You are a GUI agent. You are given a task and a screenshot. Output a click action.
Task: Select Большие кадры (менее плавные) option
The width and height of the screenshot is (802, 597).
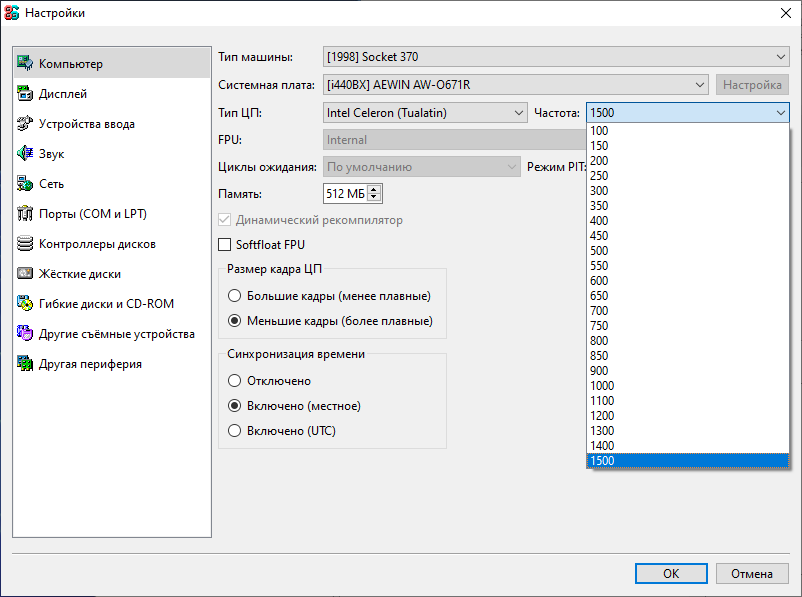(x=235, y=296)
